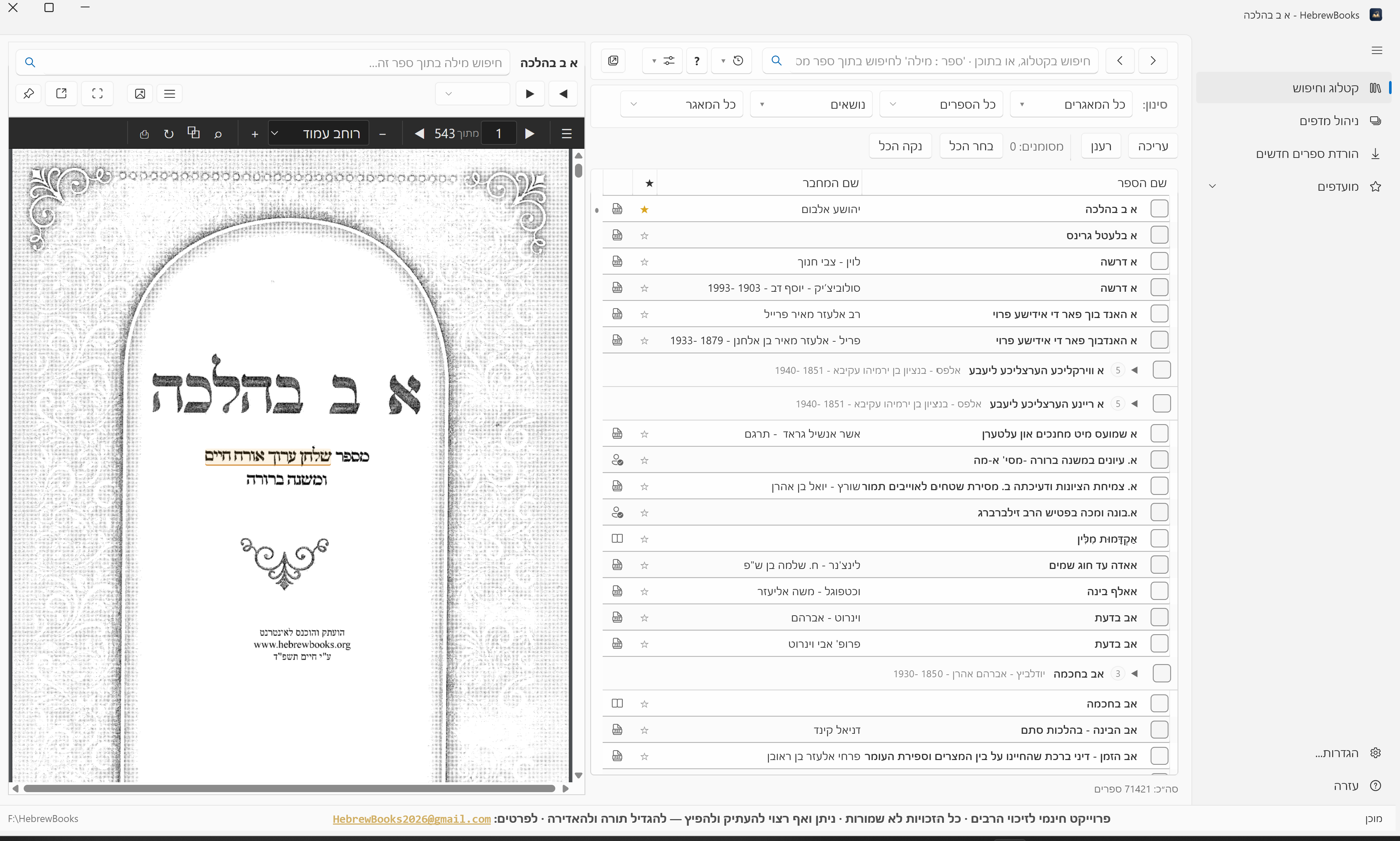
Task: Star the book אב בדעת by וינרוט - אברהם
Action: (644, 618)
